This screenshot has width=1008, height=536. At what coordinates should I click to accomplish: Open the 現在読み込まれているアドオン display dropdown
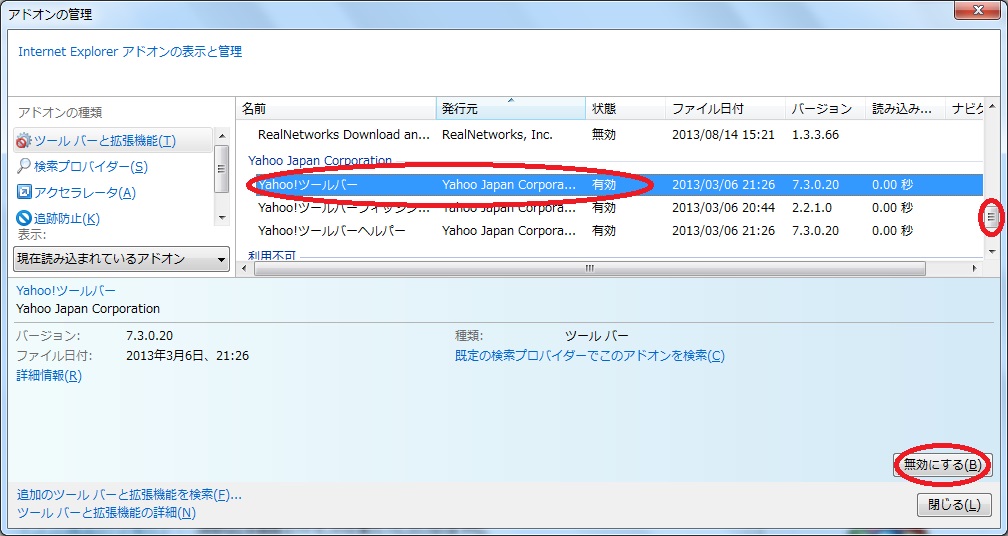click(x=122, y=259)
